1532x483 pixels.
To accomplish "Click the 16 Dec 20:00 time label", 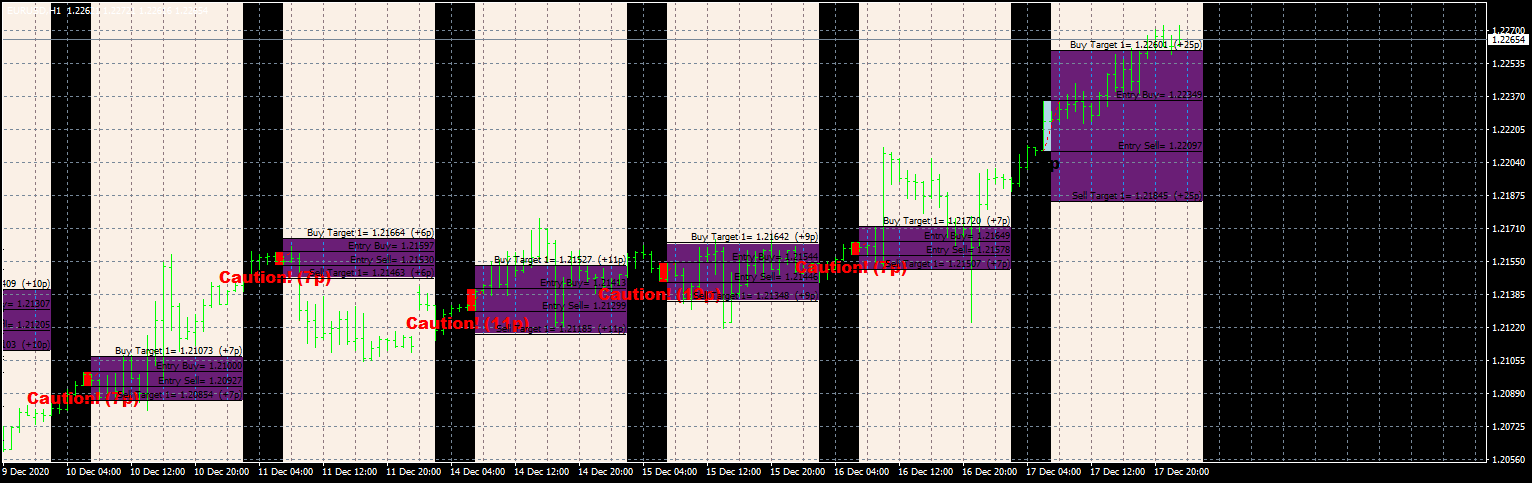I will click(989, 471).
